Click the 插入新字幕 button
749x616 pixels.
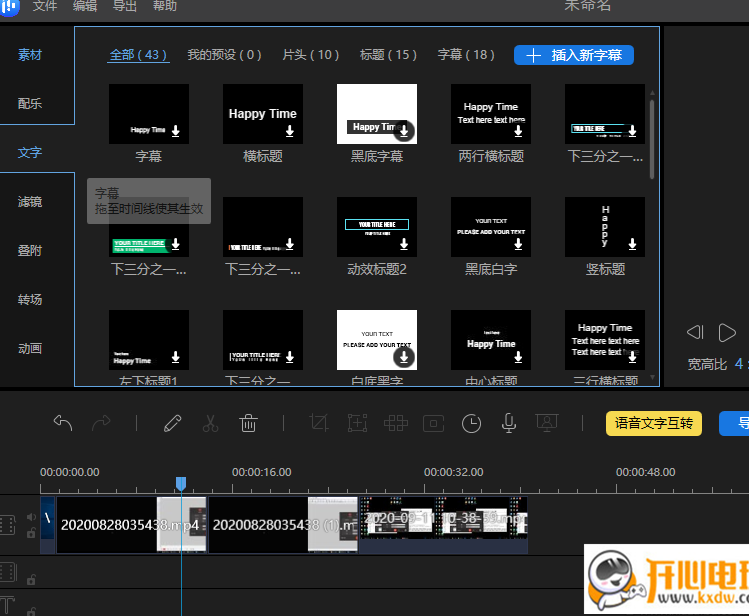[574, 55]
